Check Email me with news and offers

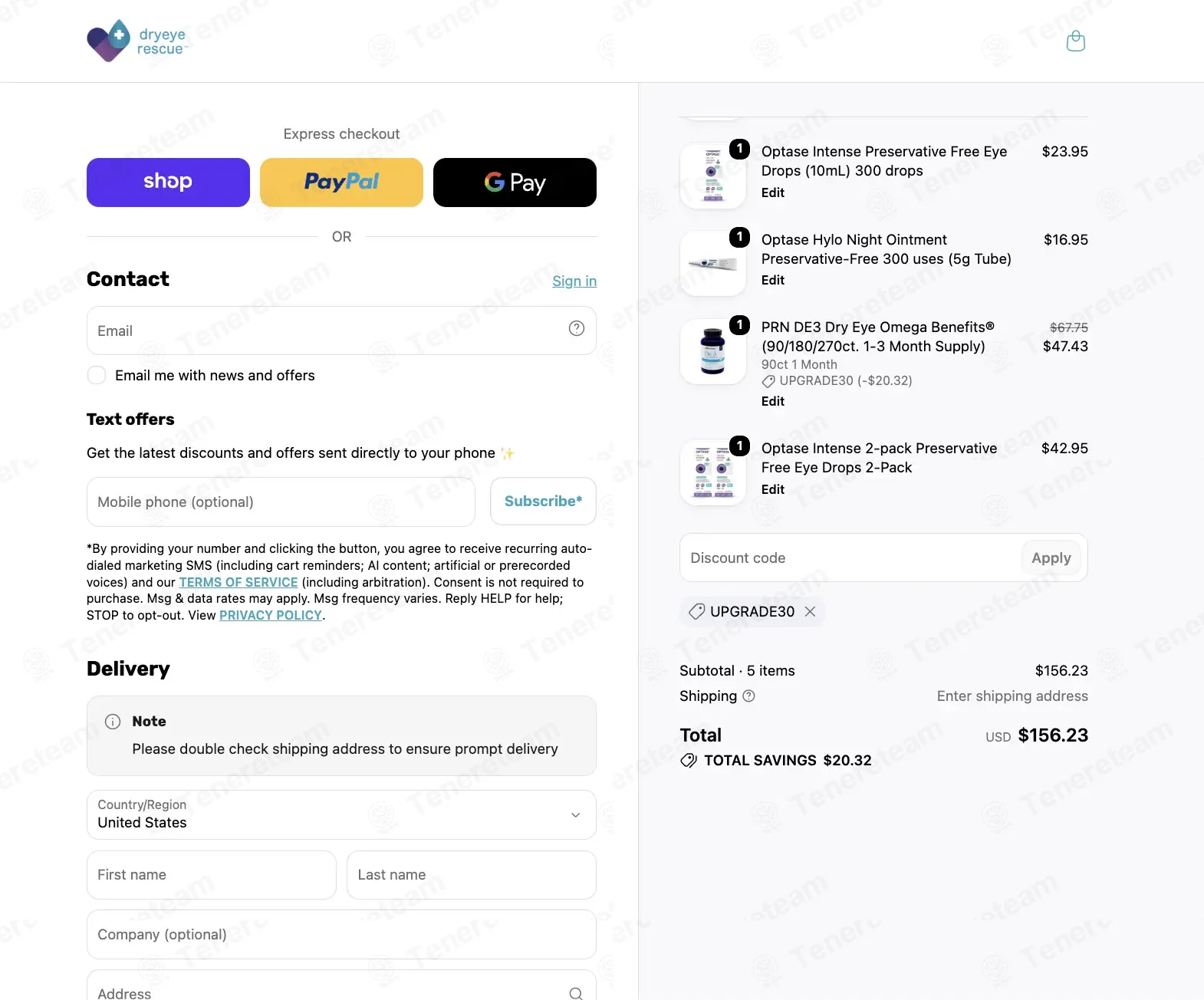point(97,375)
